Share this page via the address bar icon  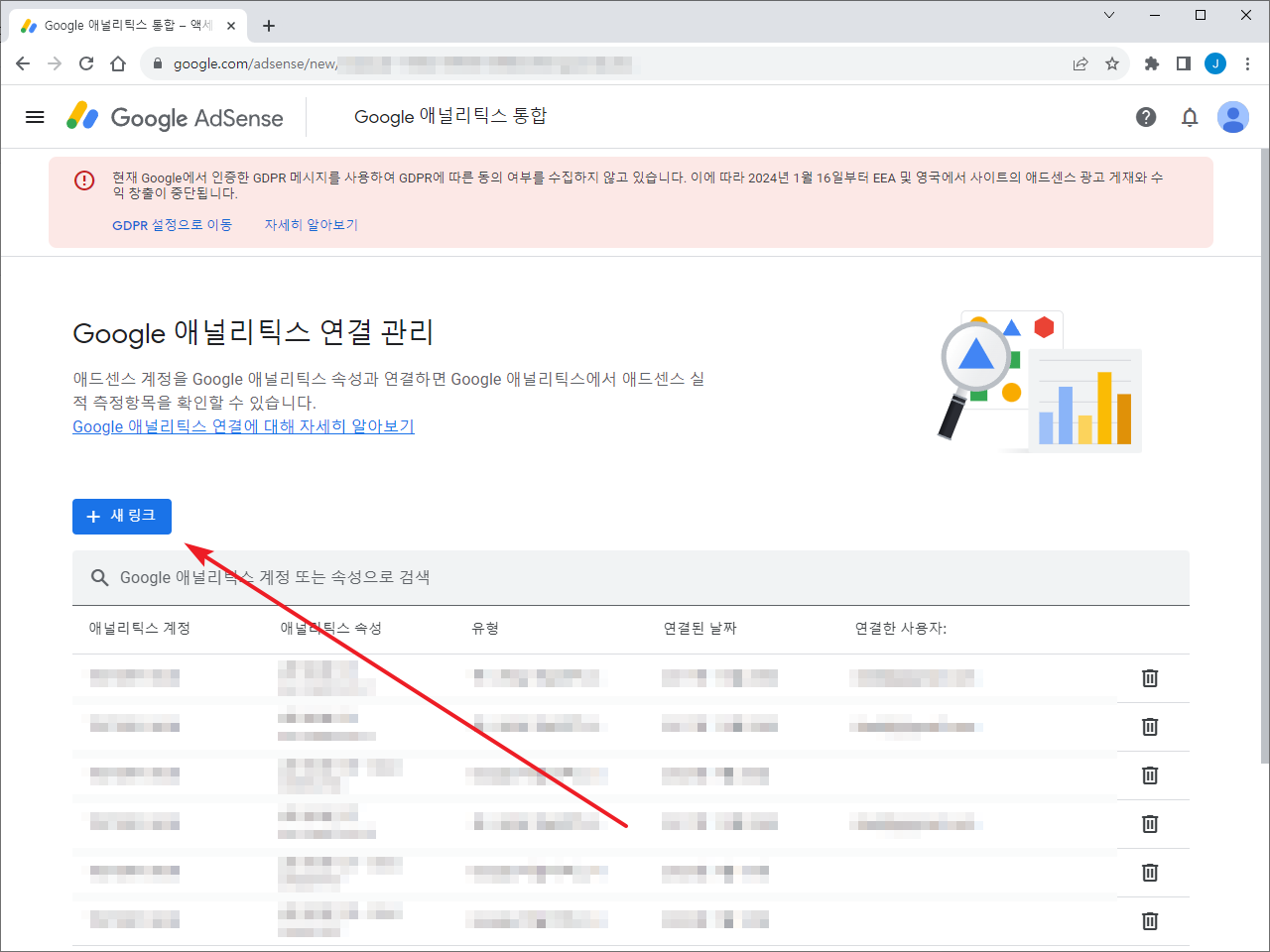point(1080,63)
